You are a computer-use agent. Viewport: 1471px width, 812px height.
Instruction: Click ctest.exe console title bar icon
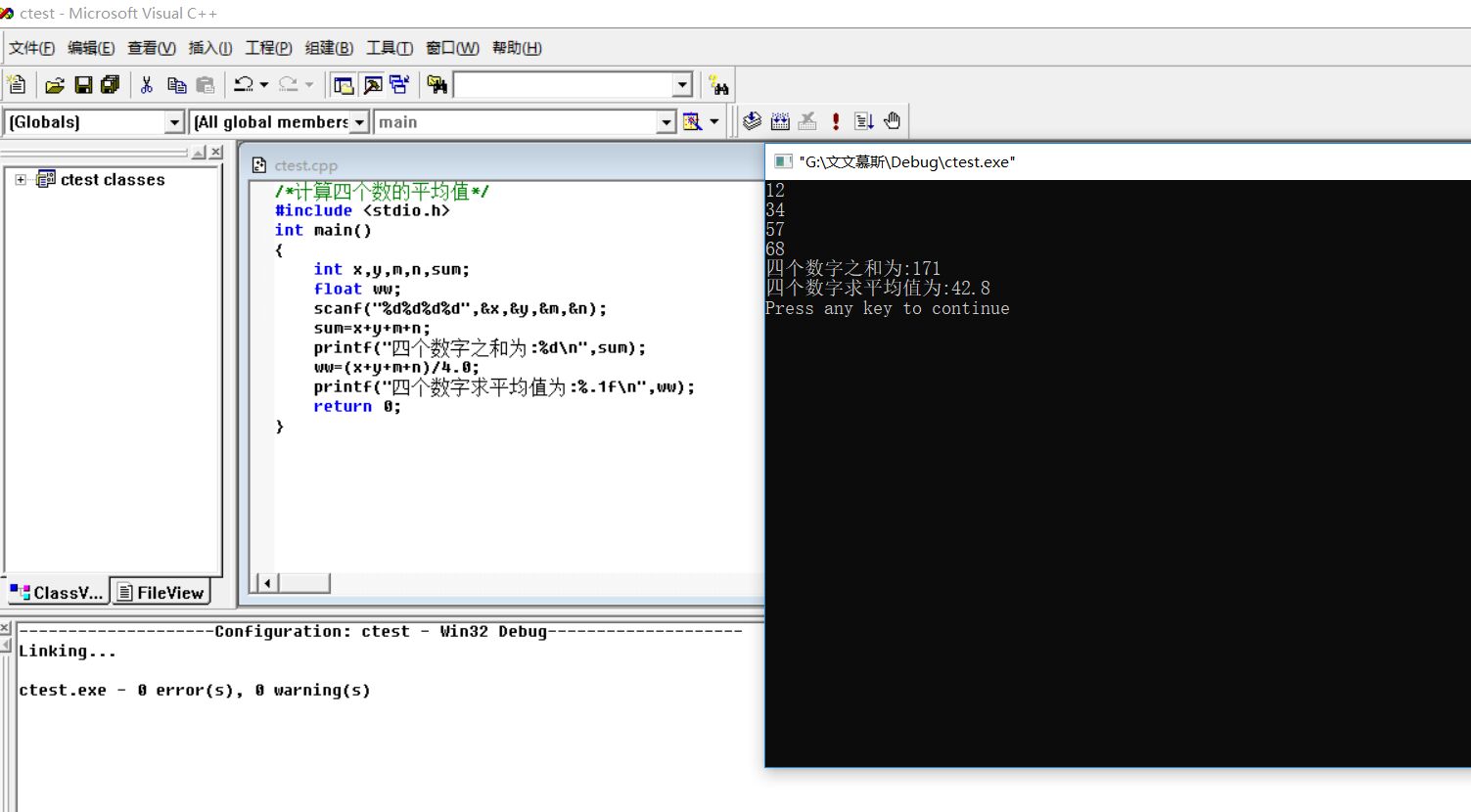tap(783, 161)
